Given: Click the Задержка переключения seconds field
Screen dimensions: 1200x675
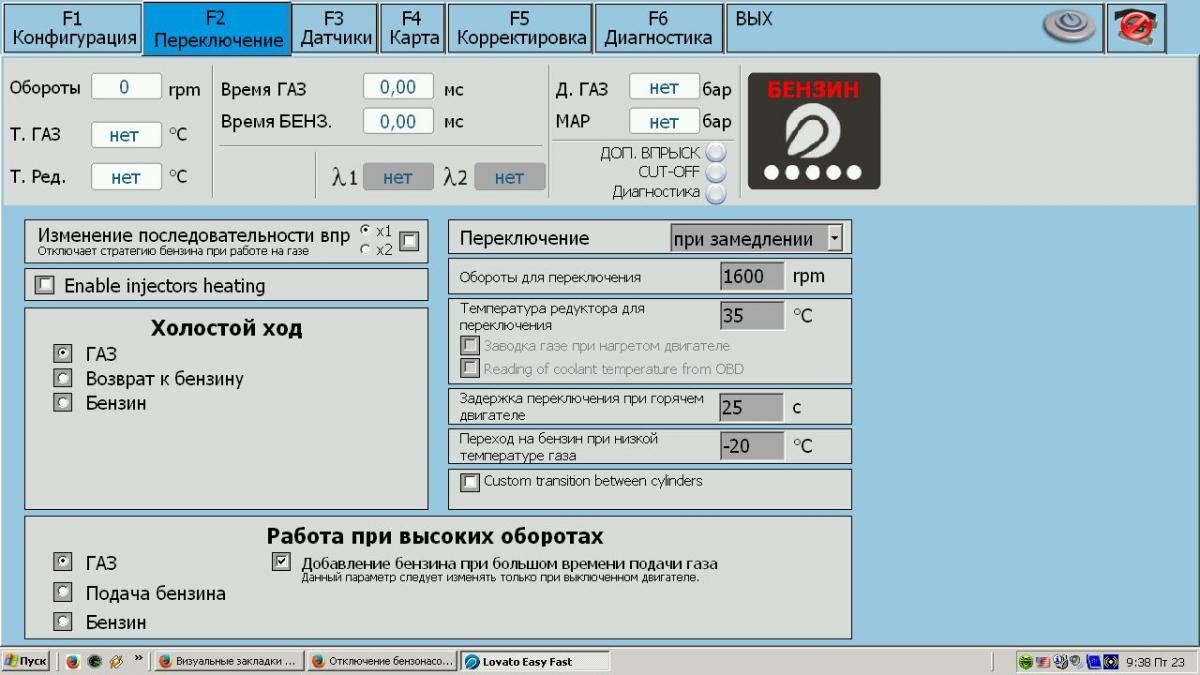Looking at the screenshot, I should 751,407.
